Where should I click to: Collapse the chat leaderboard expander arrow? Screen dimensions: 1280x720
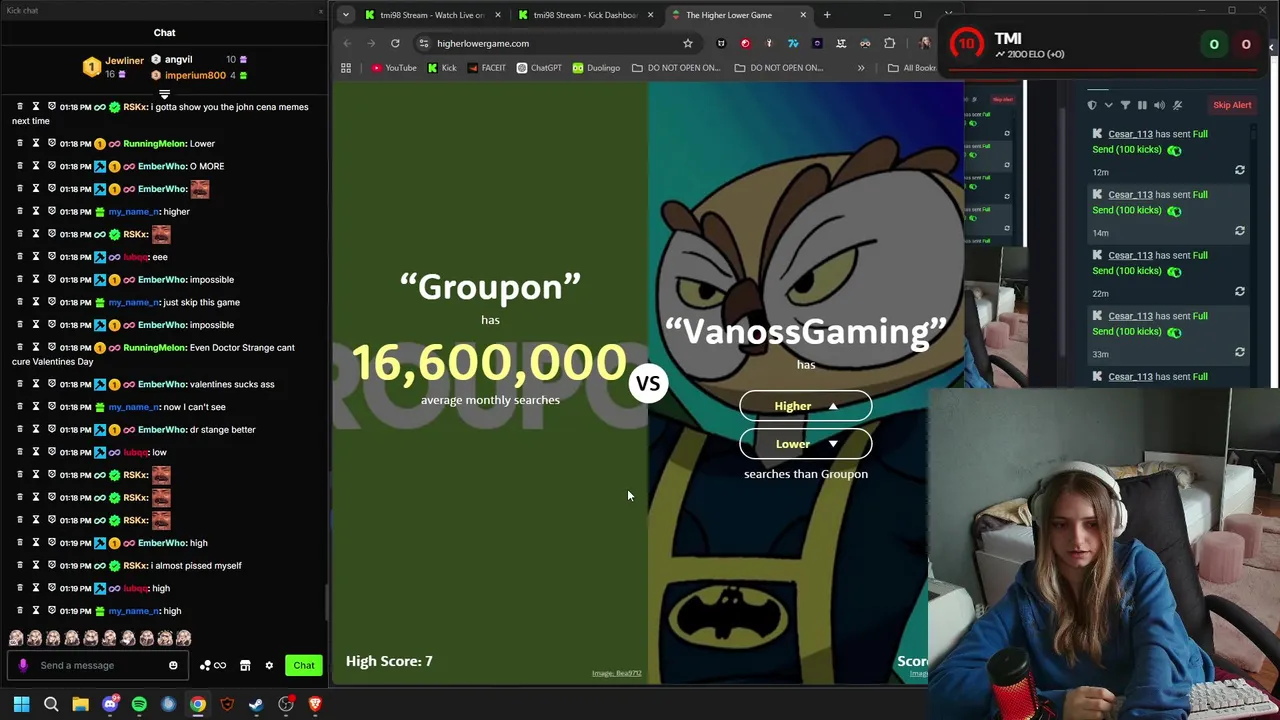pyautogui.click(x=164, y=94)
